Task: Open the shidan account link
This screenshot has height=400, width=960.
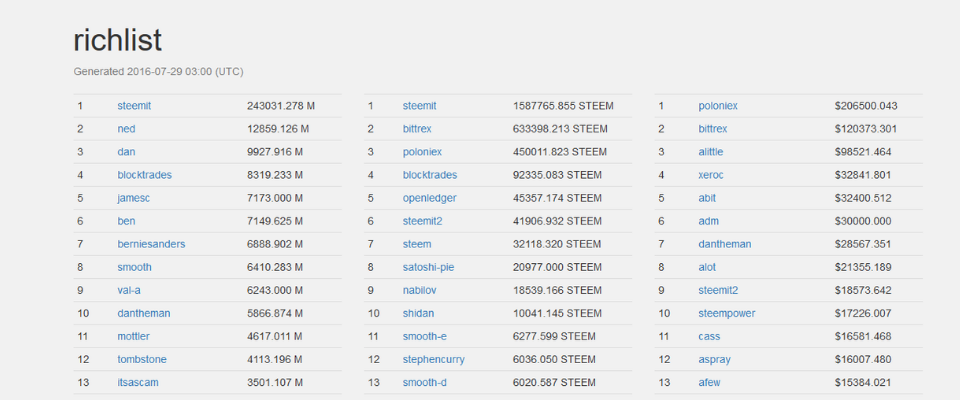Action: [x=418, y=314]
